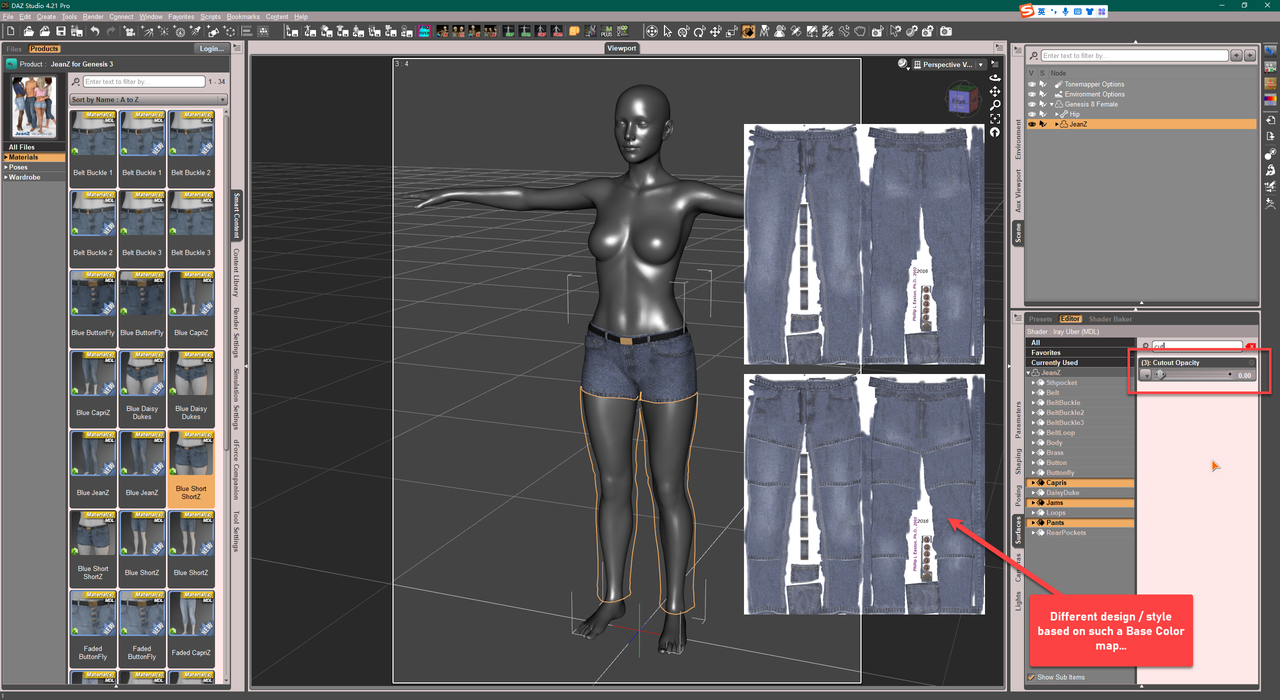Open Smart Content pane options menu icon
Image resolution: width=1280 pixels, height=700 pixels.
(x=237, y=47)
